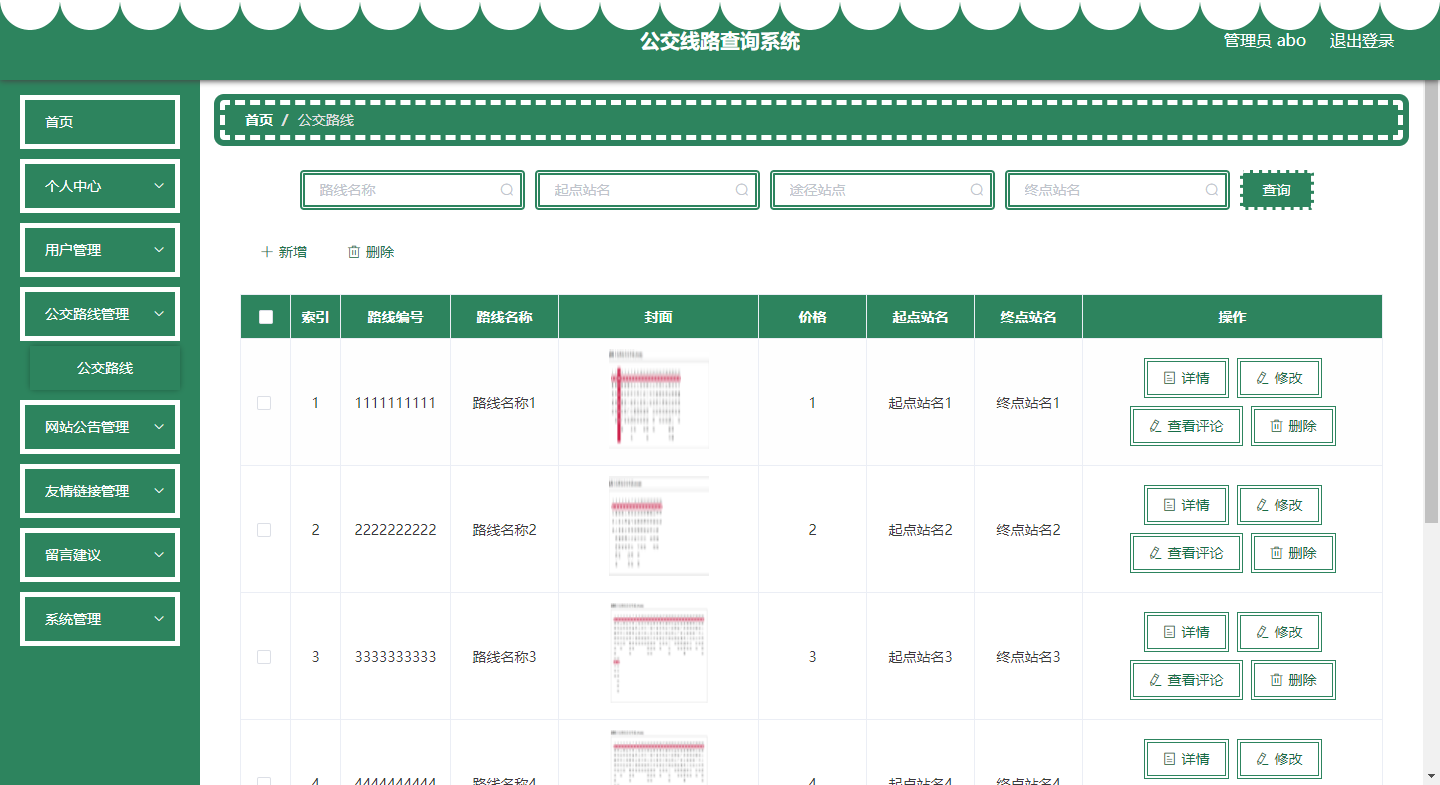Click 删除 button in 路线名称3 row
The height and width of the screenshot is (785, 1440).
[x=1293, y=680]
